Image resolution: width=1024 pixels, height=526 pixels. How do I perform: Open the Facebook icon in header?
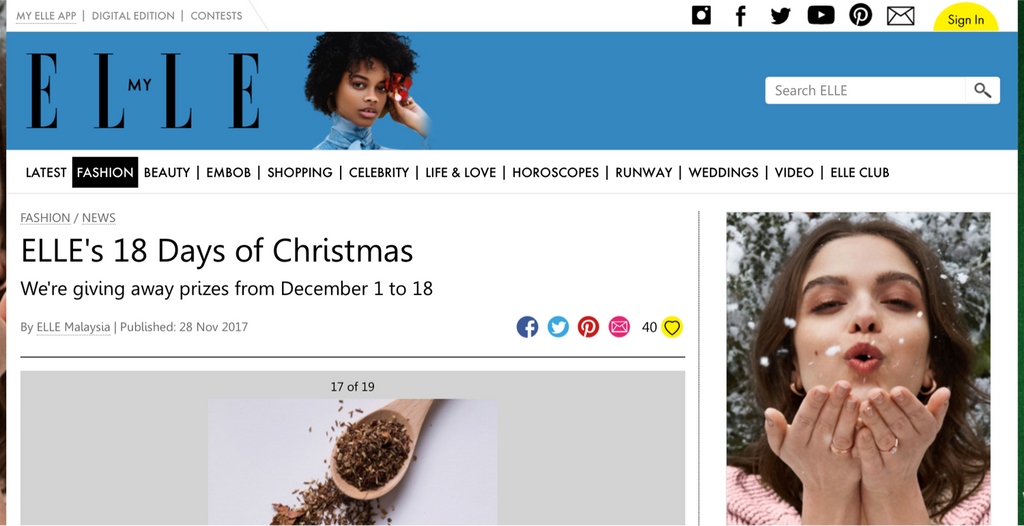point(741,16)
